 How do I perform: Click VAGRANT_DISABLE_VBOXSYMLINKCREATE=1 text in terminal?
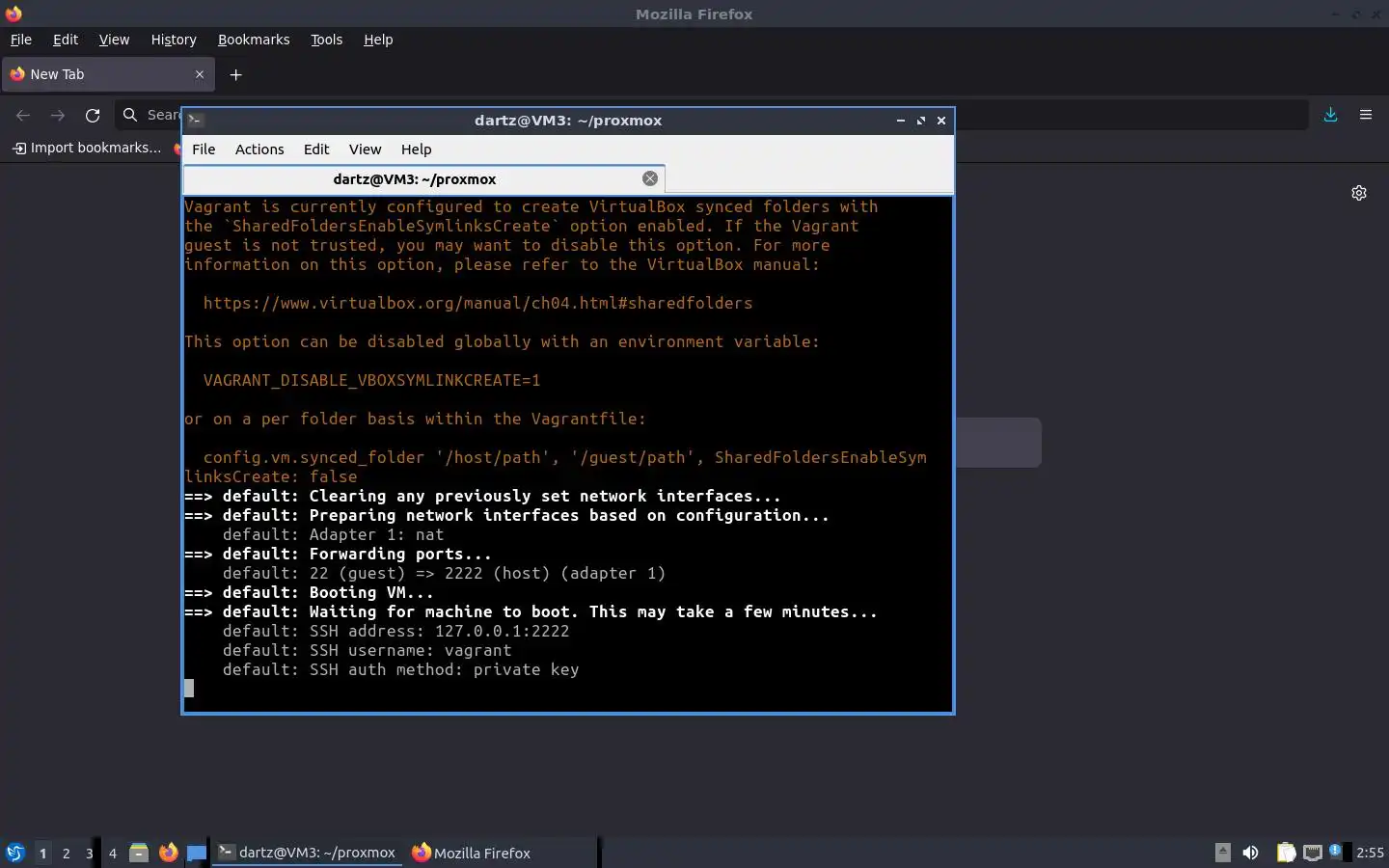pos(371,380)
